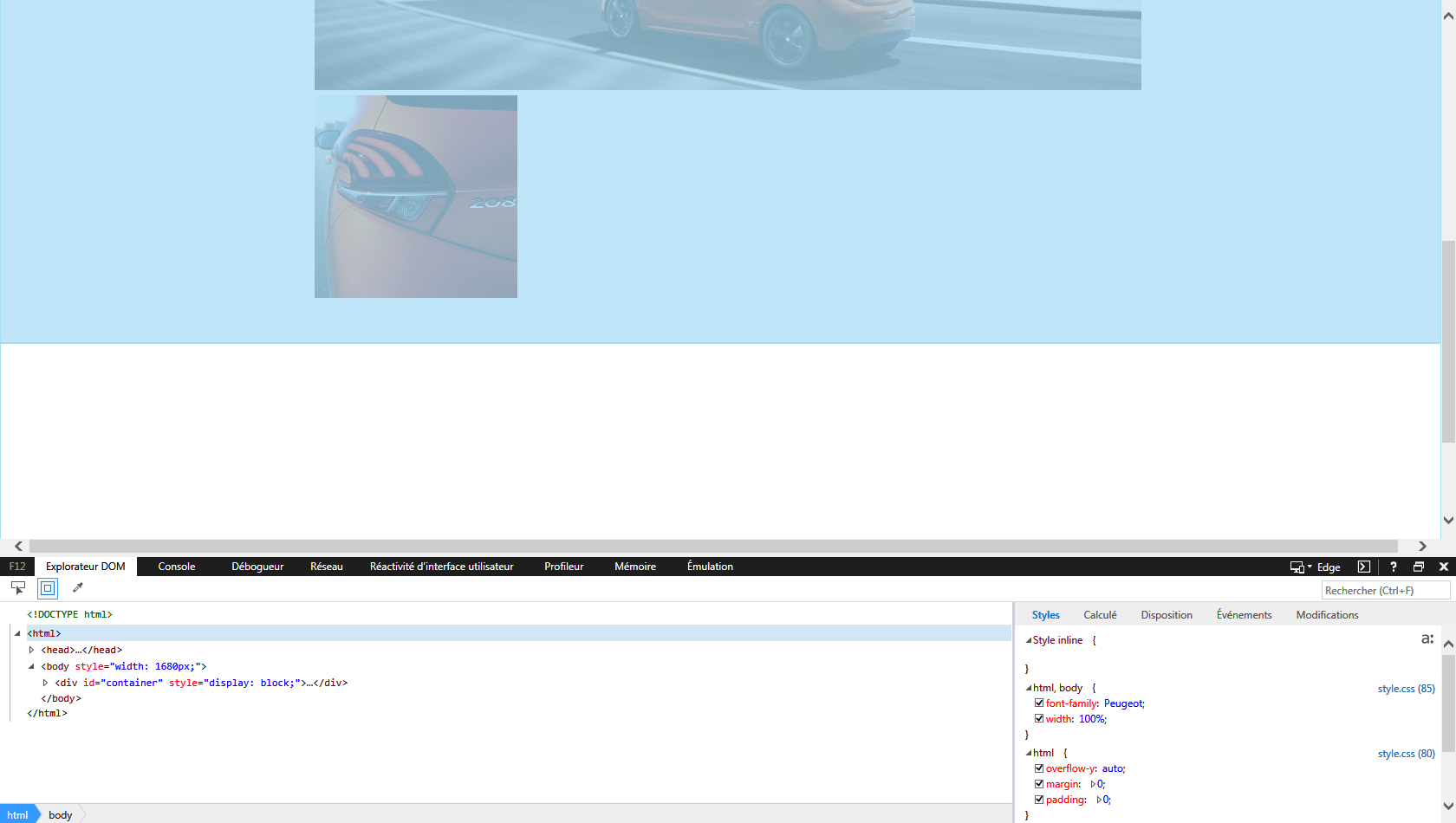1456x823 pixels.
Task: Select the html breadcrumb item
Action: pos(17,814)
